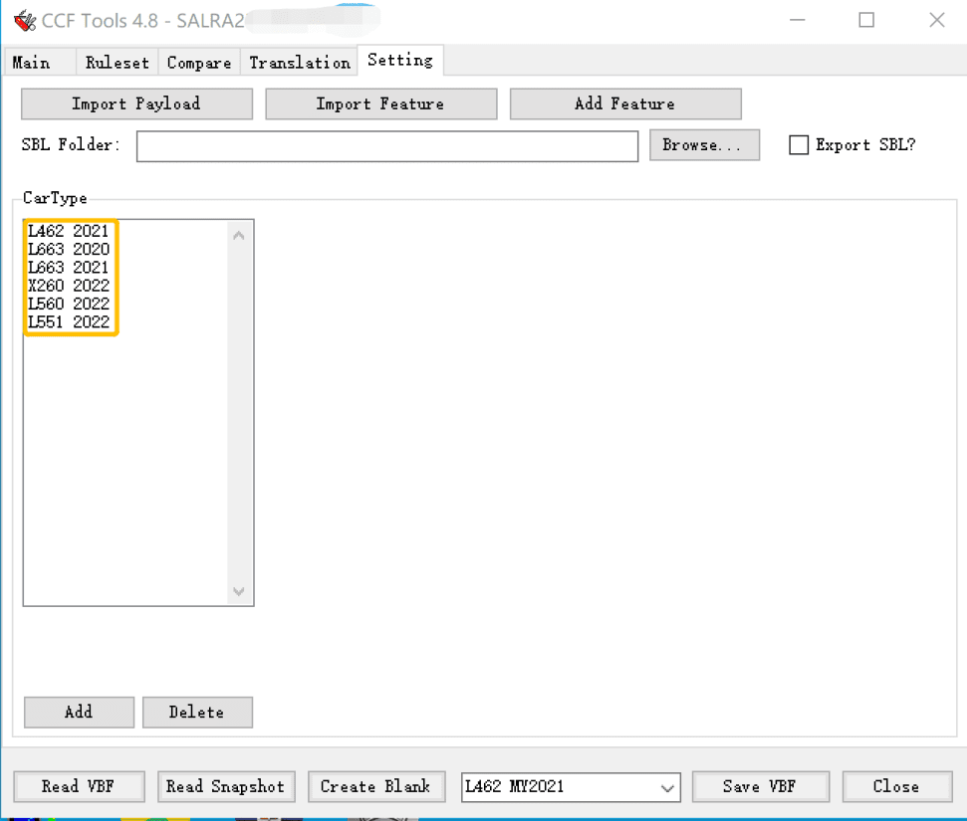Viewport: 967px width, 821px height.
Task: Click the CCF Tools app icon in title bar
Action: tap(25, 20)
